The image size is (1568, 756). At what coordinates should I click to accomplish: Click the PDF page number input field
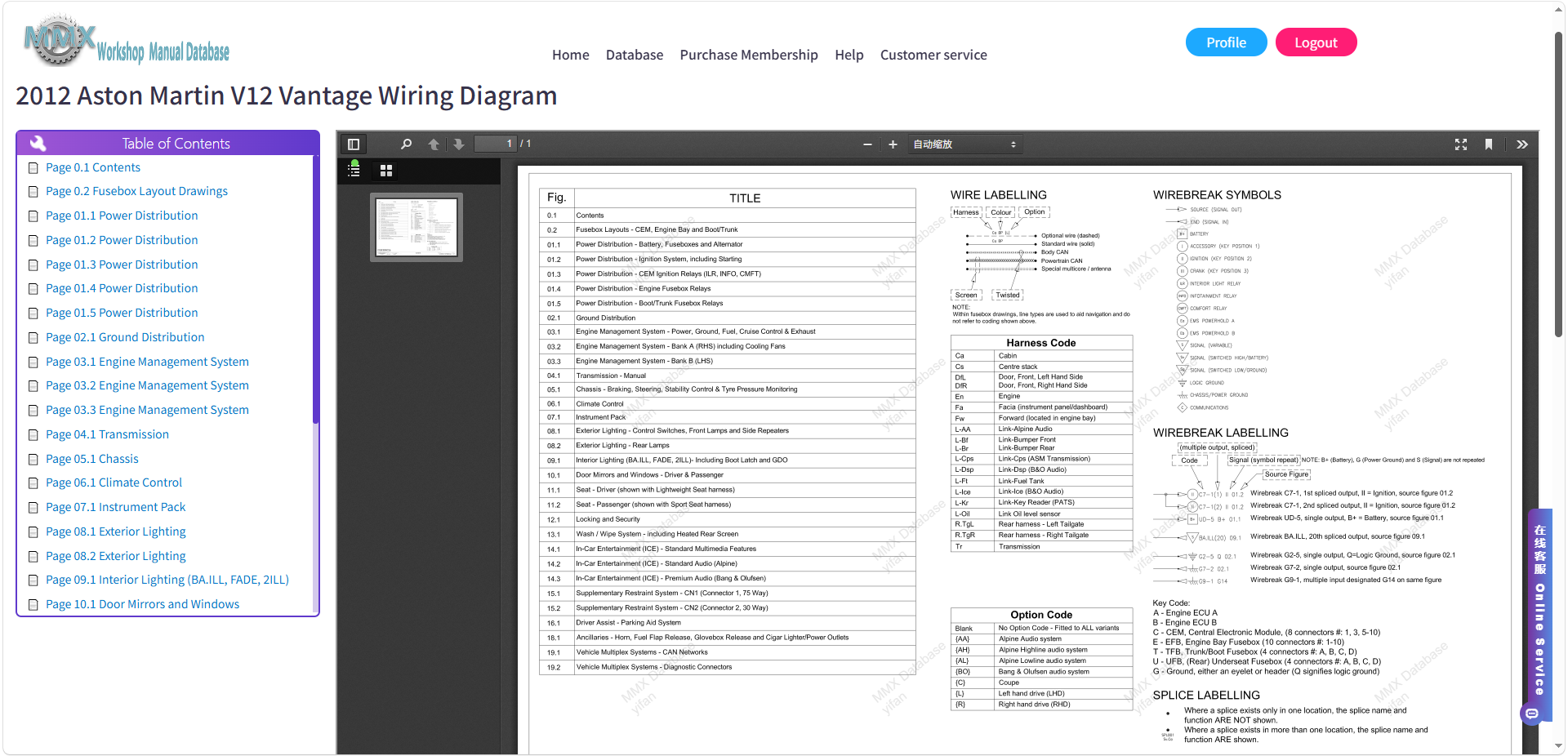tap(496, 144)
